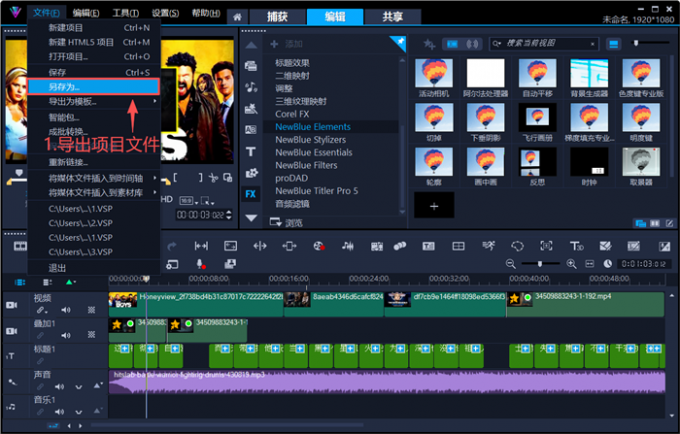Viewport: 680px width, 434px height.
Task: Mute the 视频 track speaker
Action: point(66,310)
